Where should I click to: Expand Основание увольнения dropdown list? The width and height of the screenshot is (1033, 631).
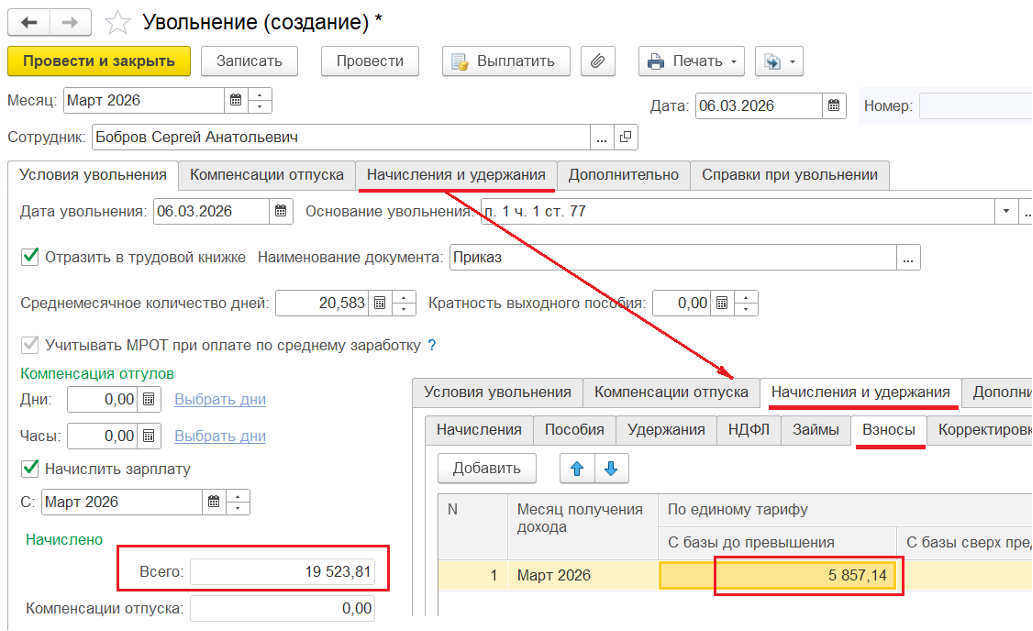1005,211
